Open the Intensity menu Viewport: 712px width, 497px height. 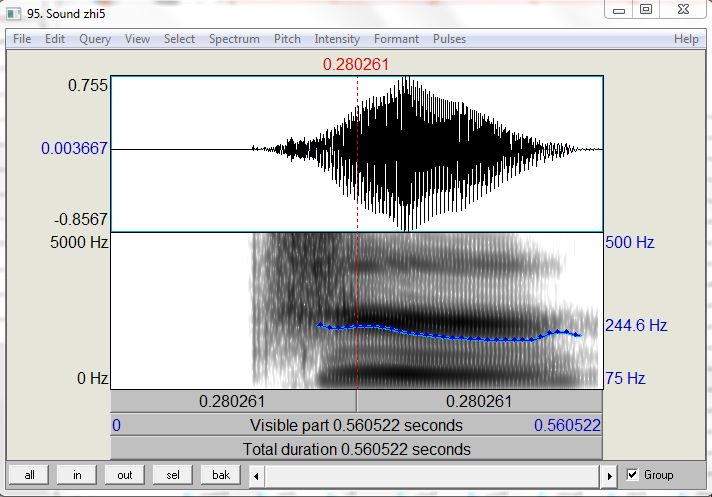(x=337, y=39)
